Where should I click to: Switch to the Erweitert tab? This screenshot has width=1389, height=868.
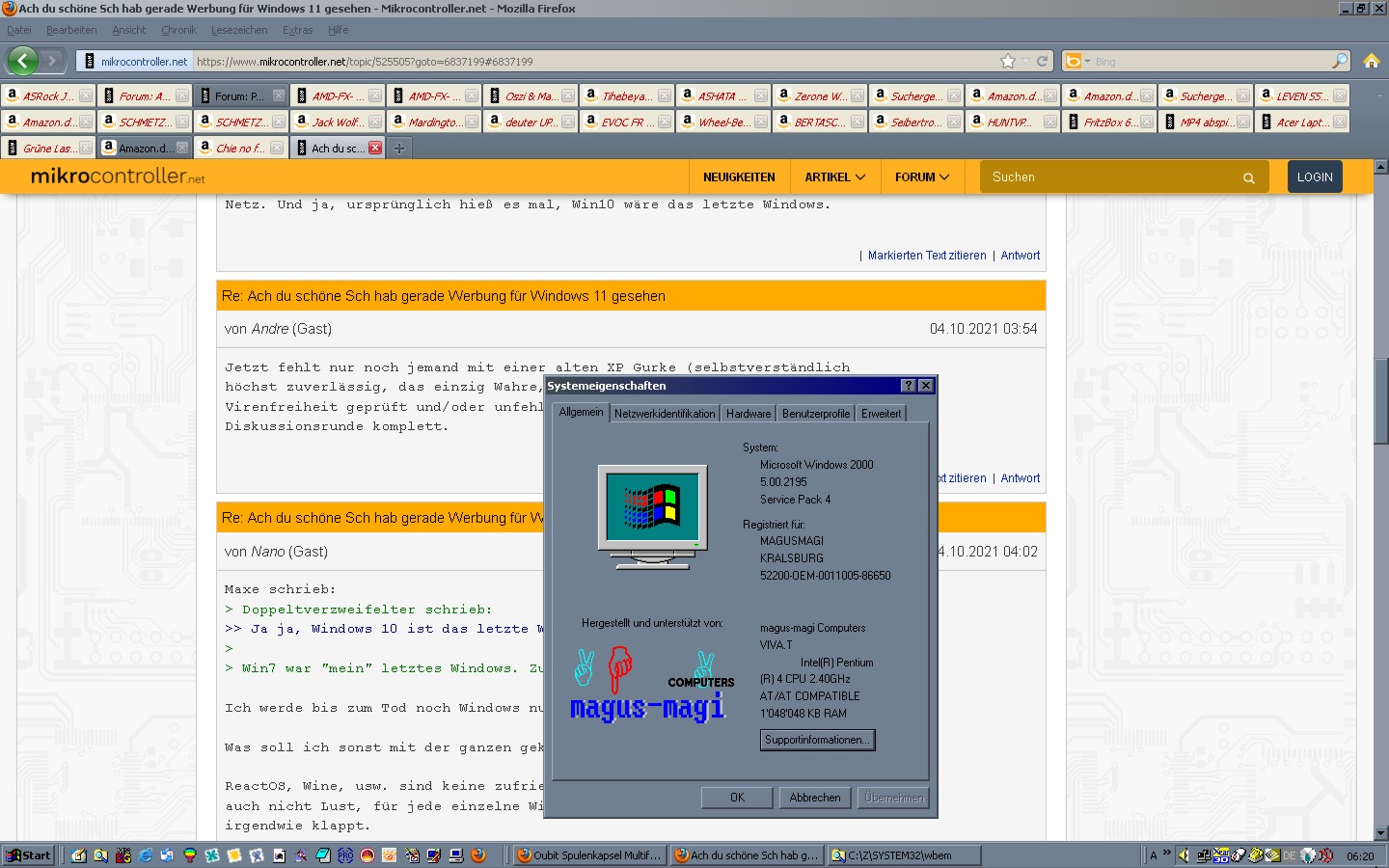tap(881, 414)
